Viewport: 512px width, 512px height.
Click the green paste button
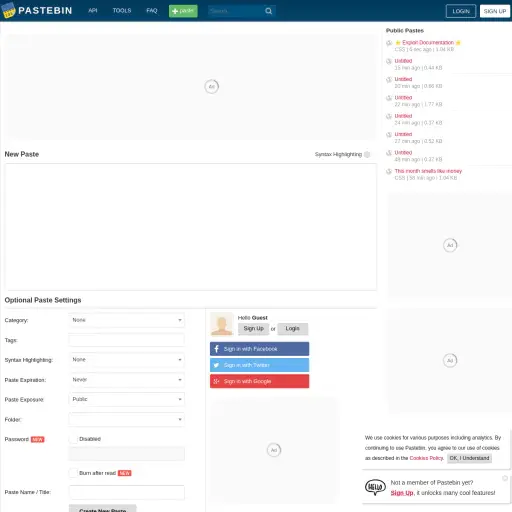(183, 11)
